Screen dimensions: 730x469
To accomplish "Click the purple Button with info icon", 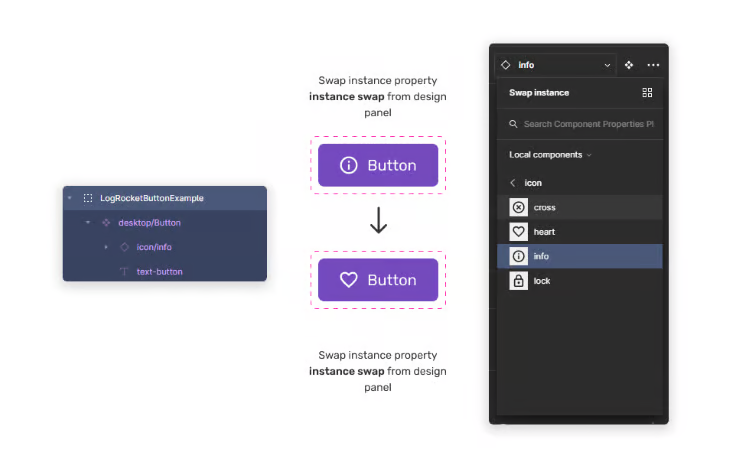I will [378, 165].
